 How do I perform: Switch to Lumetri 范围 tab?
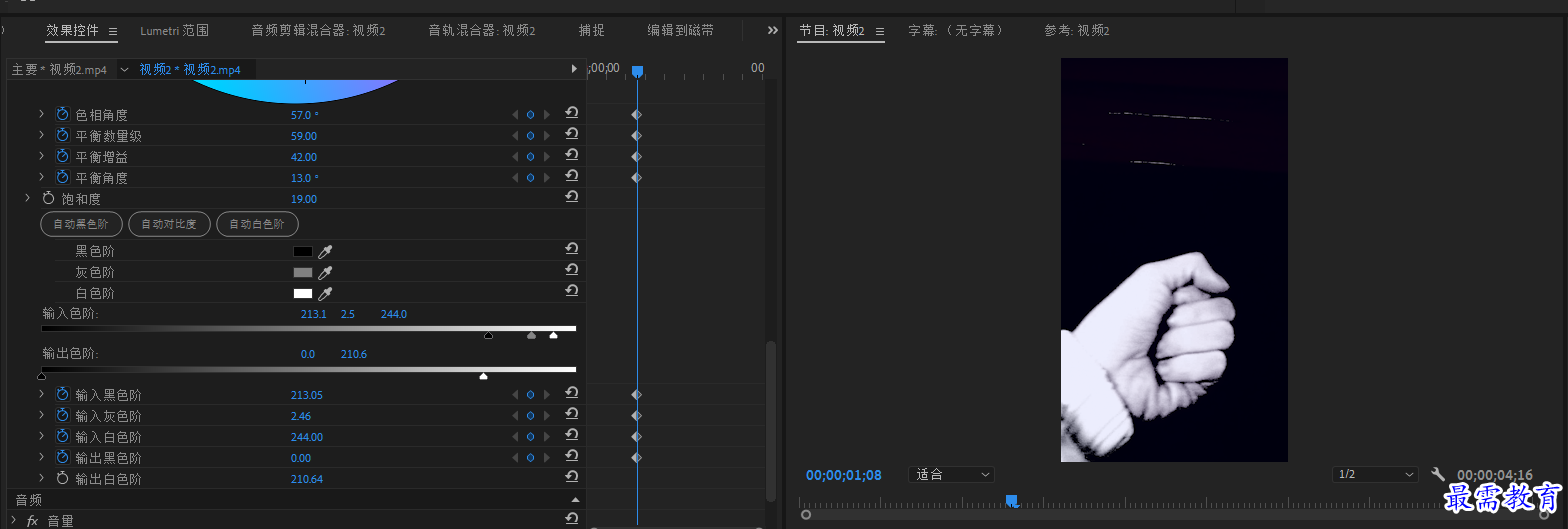tap(174, 31)
